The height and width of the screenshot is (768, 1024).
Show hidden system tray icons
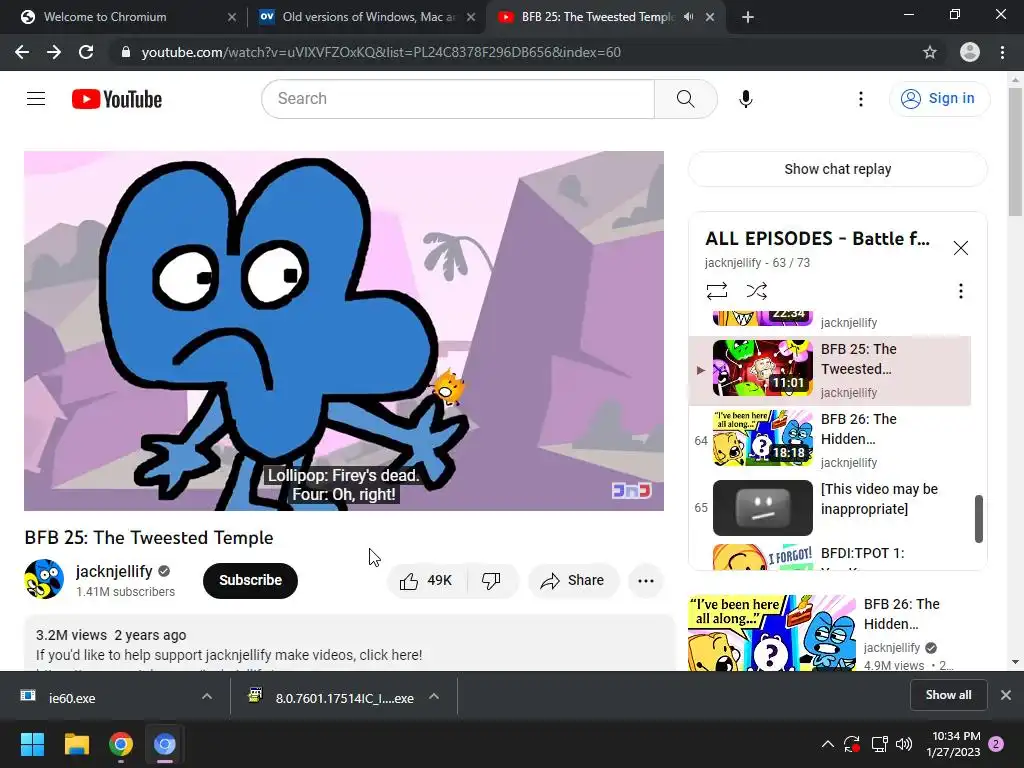point(827,744)
